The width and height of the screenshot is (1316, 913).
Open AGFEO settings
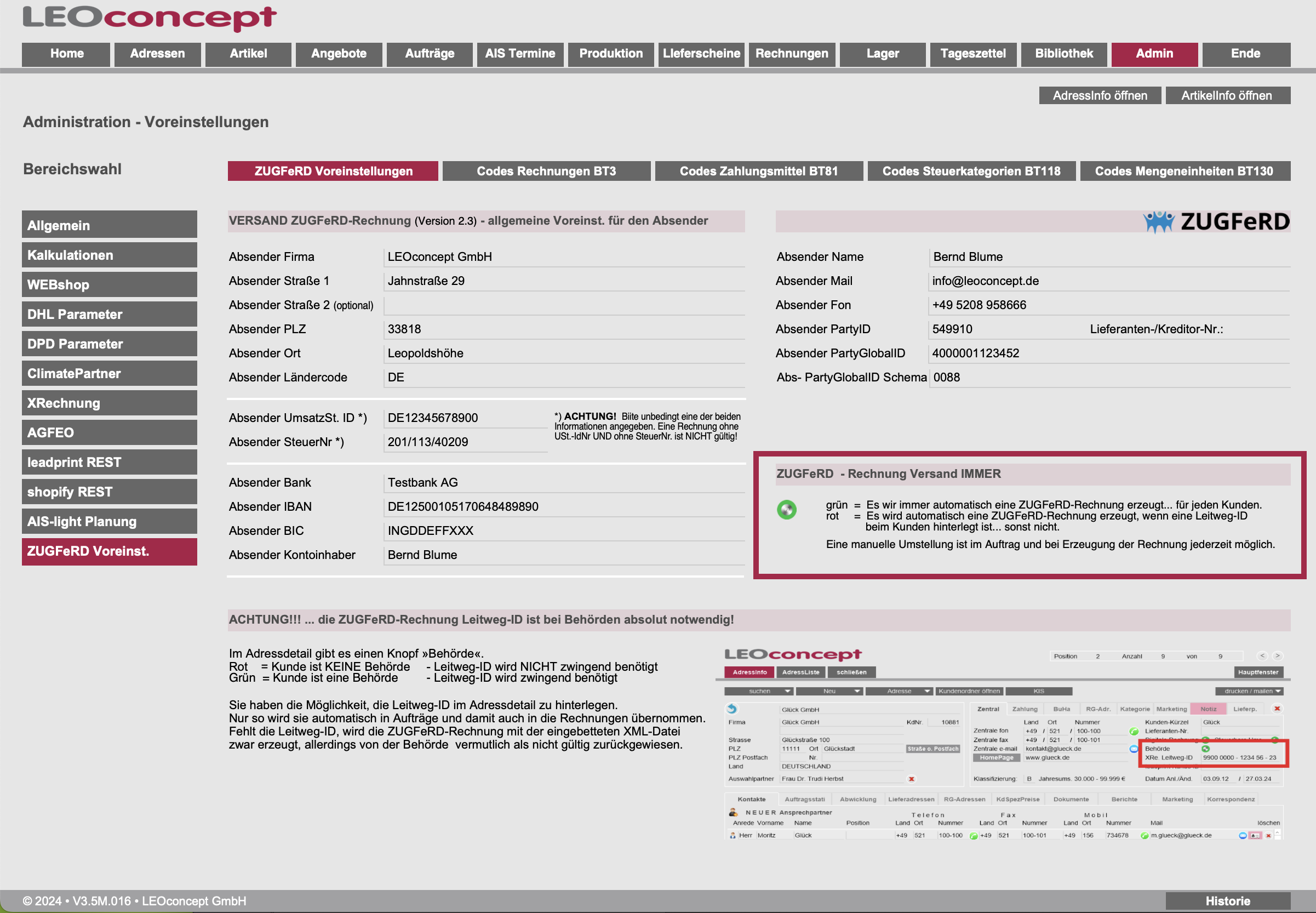109,432
